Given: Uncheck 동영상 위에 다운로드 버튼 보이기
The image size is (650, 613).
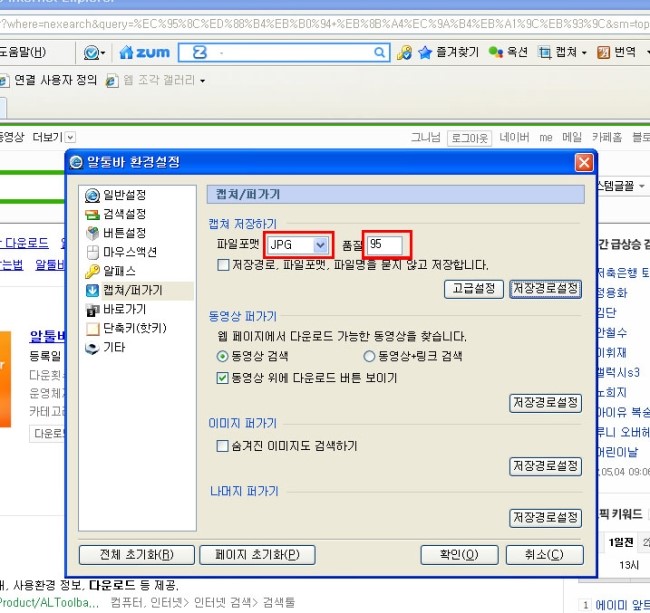Looking at the screenshot, I should point(223,379).
